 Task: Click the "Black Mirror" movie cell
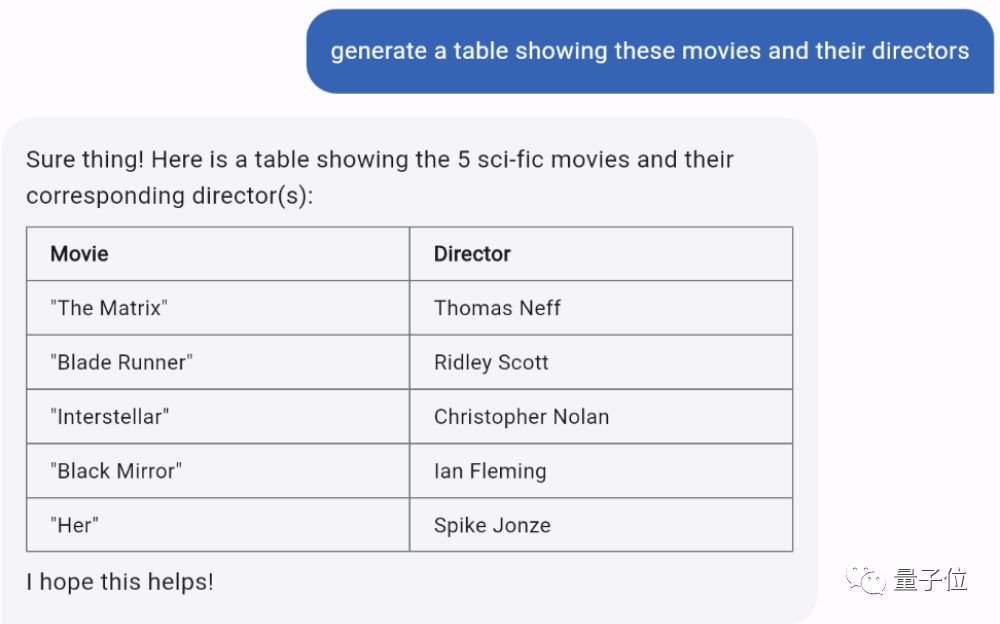click(116, 471)
